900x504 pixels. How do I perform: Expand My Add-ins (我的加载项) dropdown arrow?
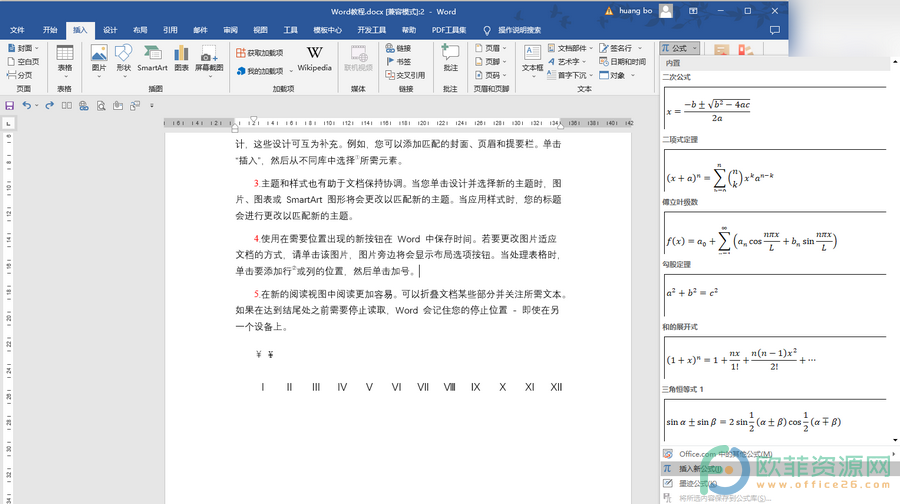point(290,71)
